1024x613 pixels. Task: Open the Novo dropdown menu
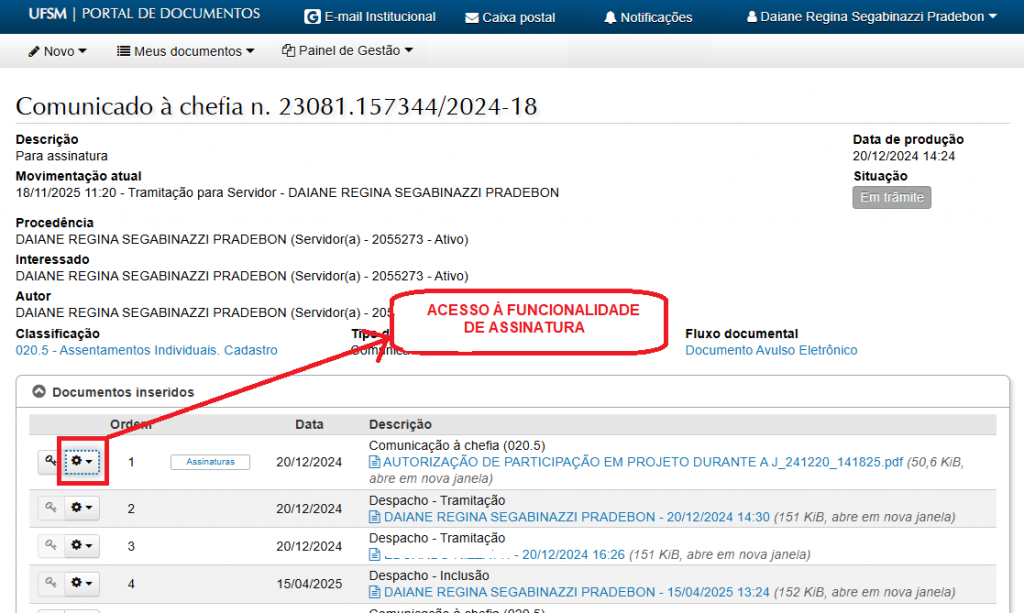[x=57, y=51]
